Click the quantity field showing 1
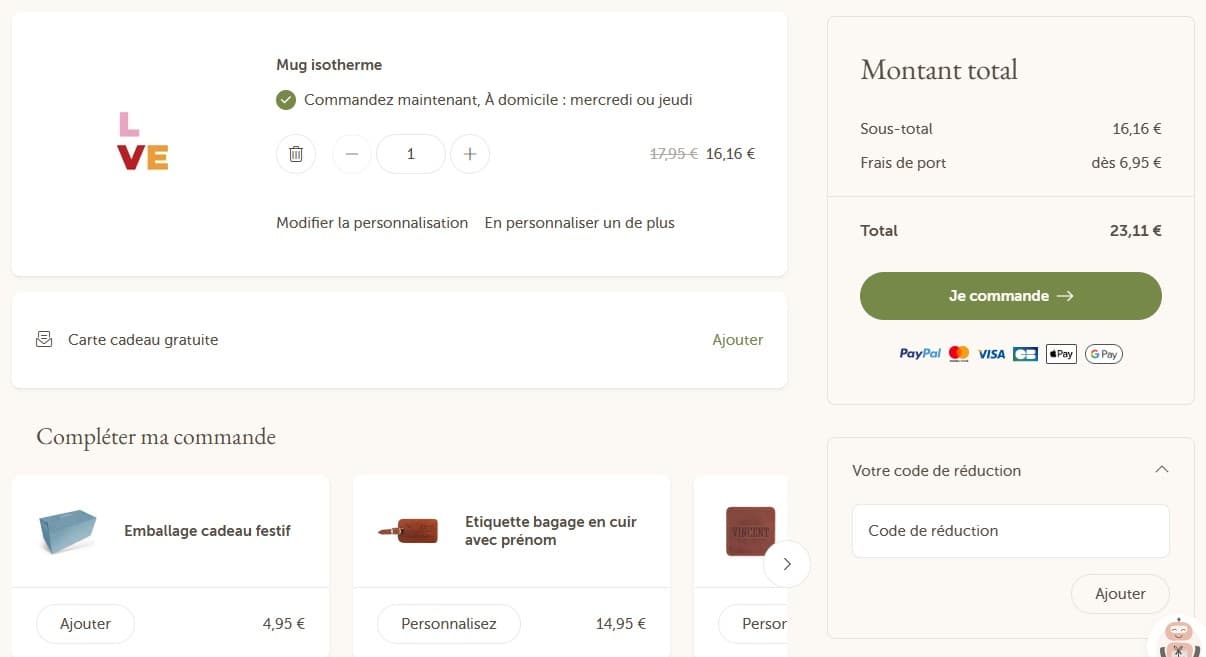This screenshot has width=1206, height=657. [x=411, y=154]
